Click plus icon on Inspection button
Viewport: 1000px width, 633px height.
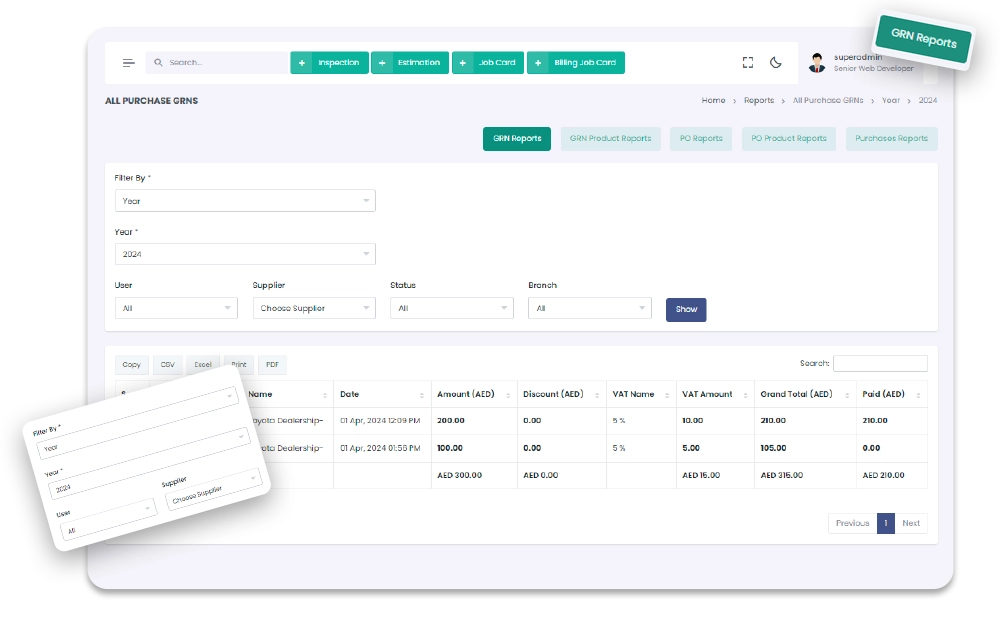click(x=302, y=62)
